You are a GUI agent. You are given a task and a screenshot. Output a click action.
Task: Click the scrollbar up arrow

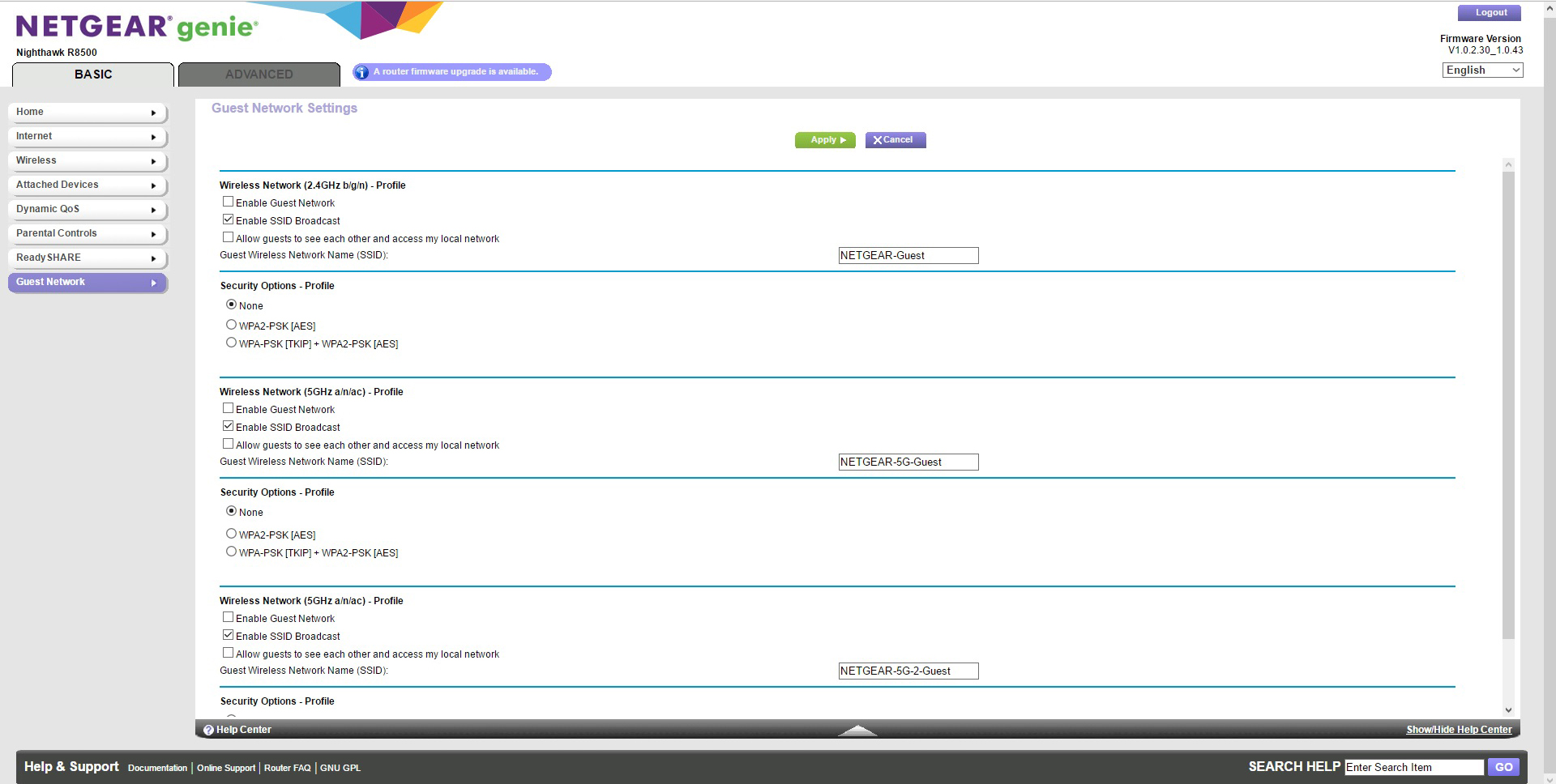tap(1508, 164)
